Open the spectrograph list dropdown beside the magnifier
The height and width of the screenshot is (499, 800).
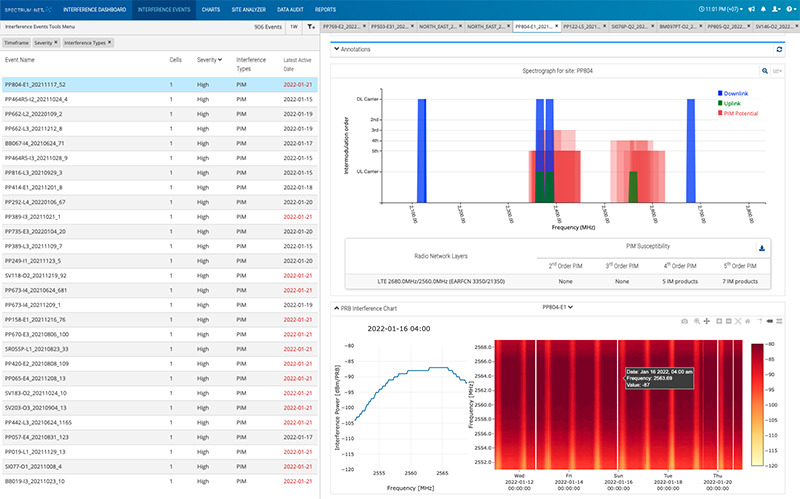(x=777, y=71)
